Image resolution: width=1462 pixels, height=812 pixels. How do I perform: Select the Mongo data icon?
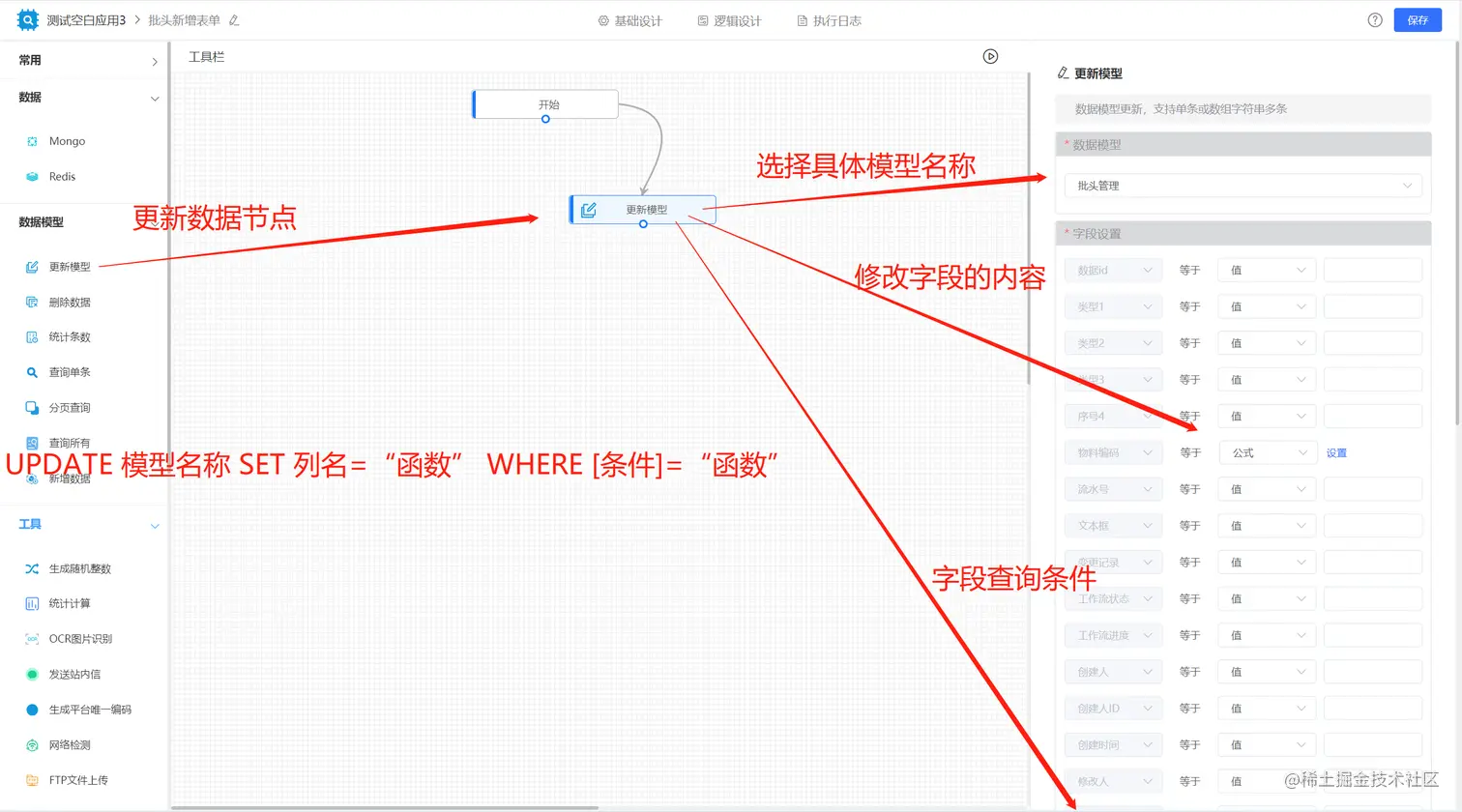click(32, 141)
